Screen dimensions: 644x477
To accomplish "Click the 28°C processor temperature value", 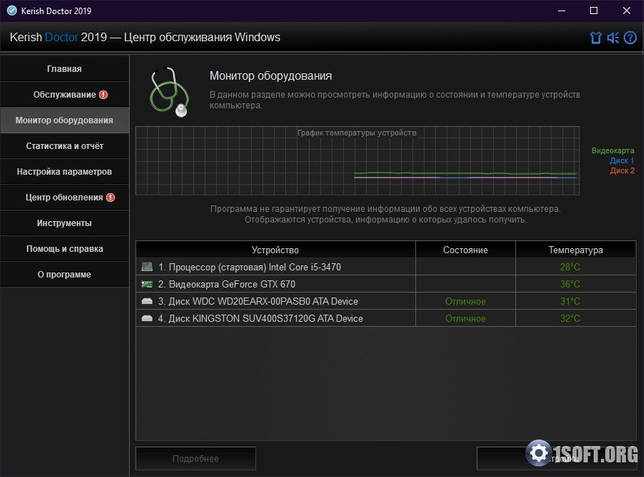I will [570, 267].
